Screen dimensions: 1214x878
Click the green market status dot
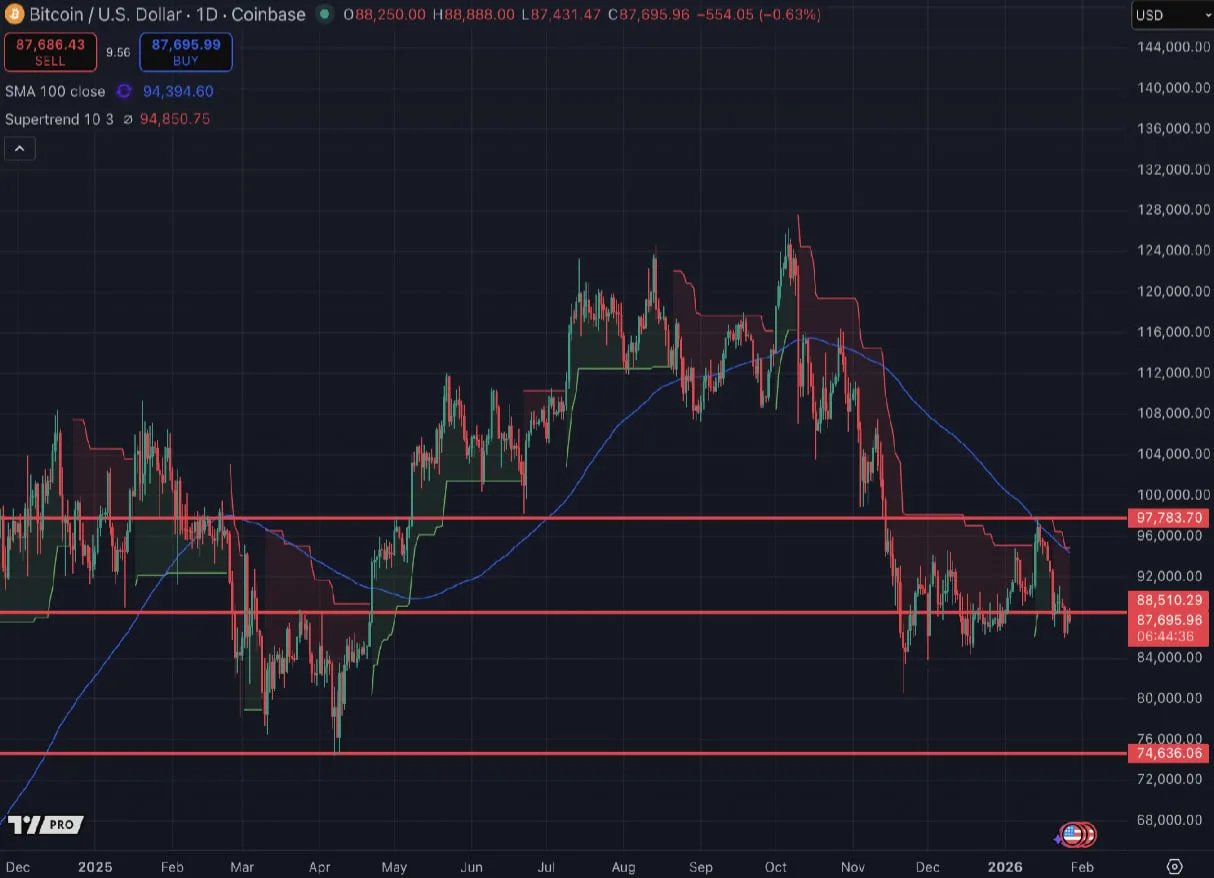pos(323,15)
